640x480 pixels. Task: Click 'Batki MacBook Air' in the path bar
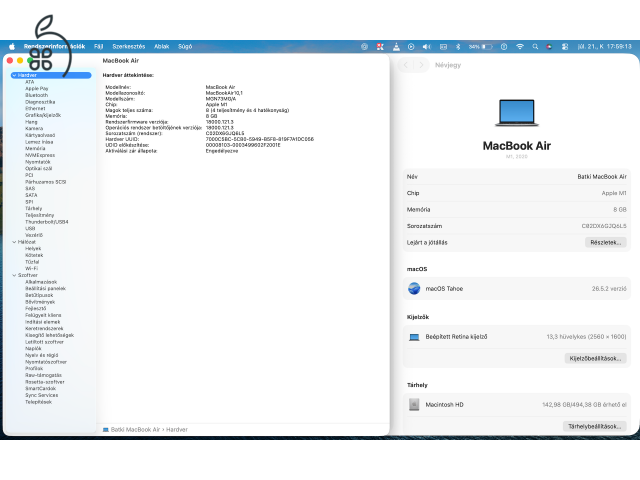136,430
